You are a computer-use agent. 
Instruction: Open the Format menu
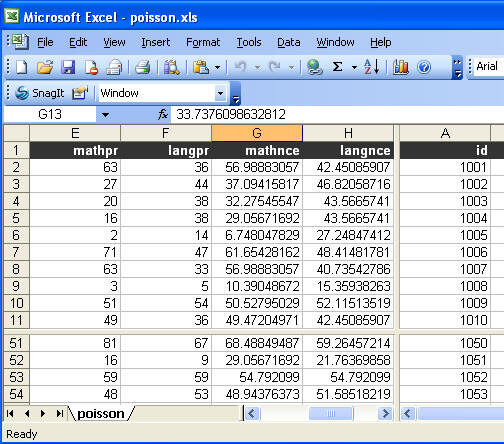(203, 42)
